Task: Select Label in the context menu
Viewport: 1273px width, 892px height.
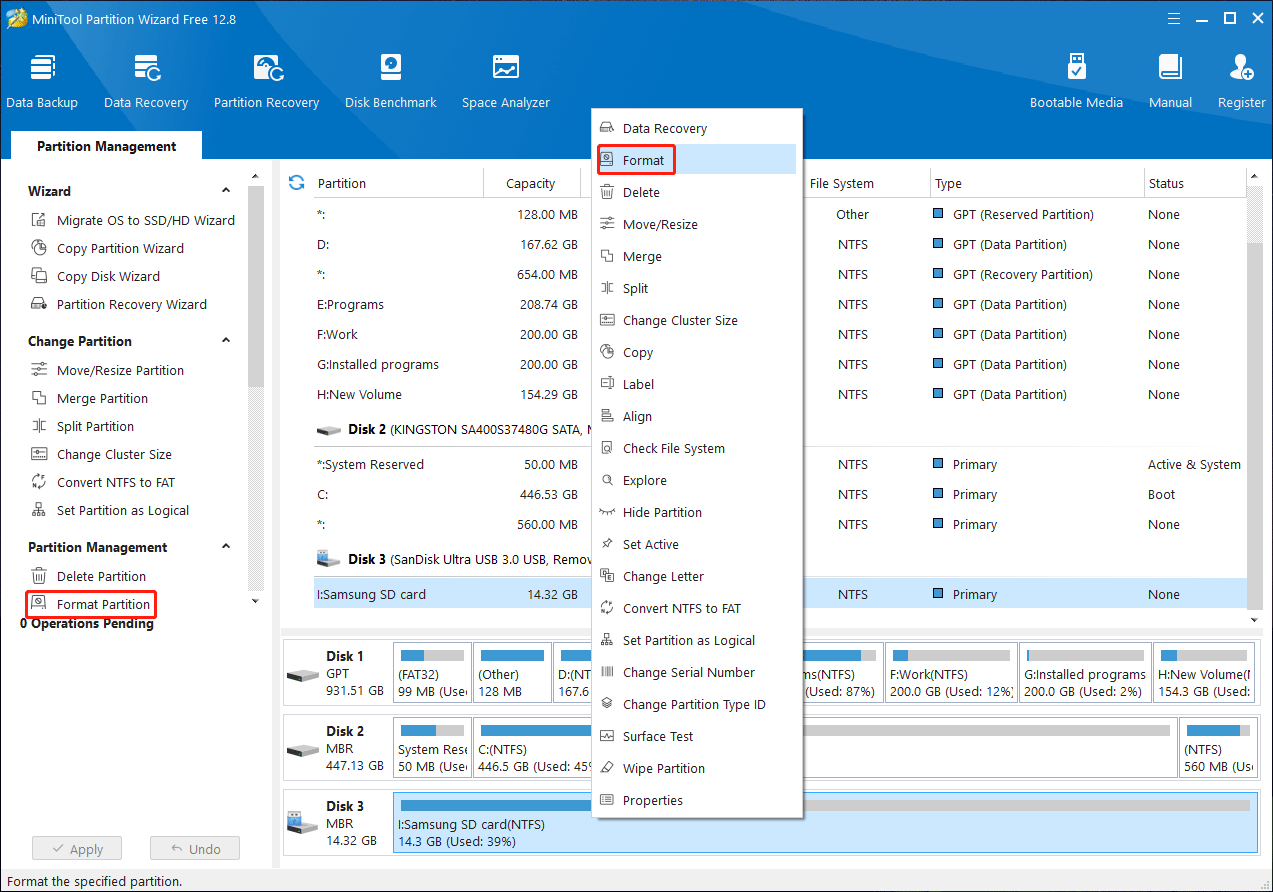Action: [x=697, y=384]
